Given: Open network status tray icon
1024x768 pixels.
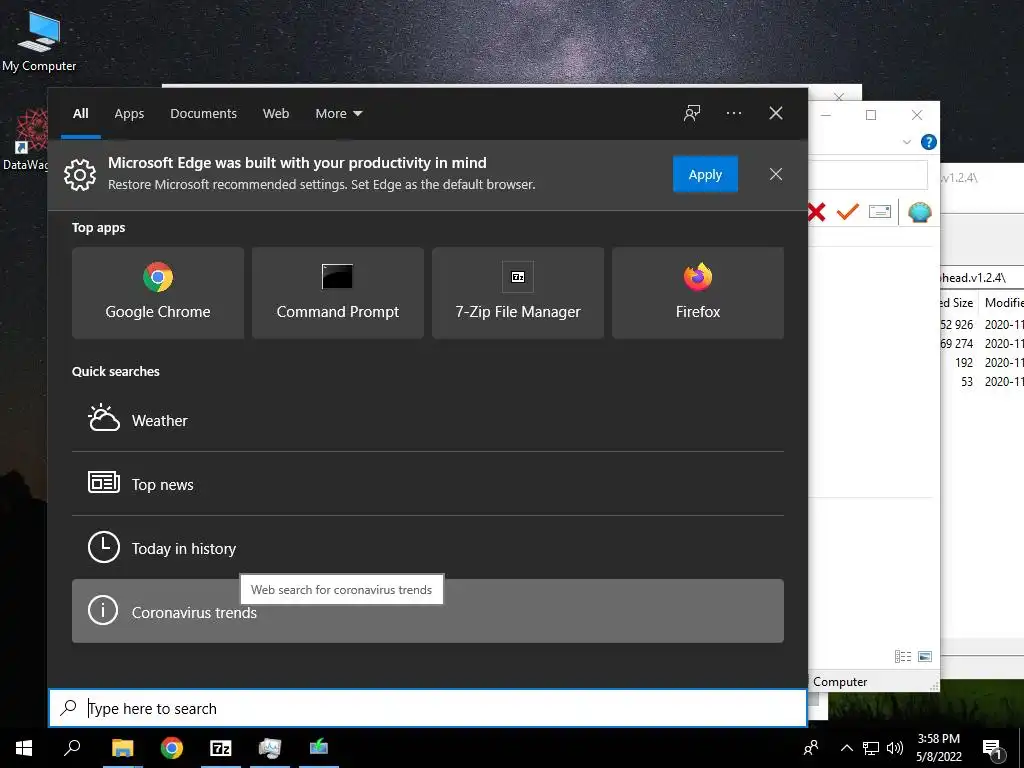Looking at the screenshot, I should [871, 748].
